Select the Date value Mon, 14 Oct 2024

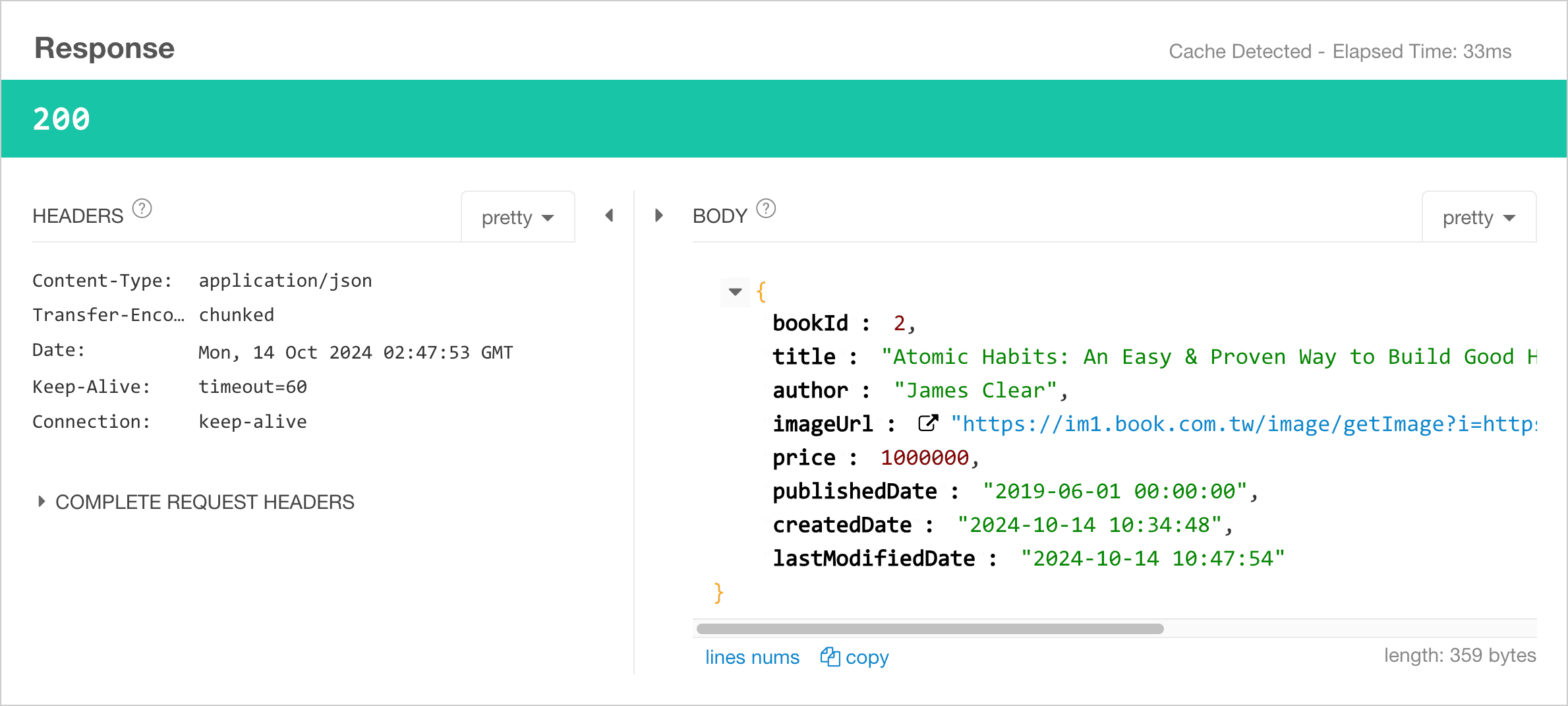point(356,353)
